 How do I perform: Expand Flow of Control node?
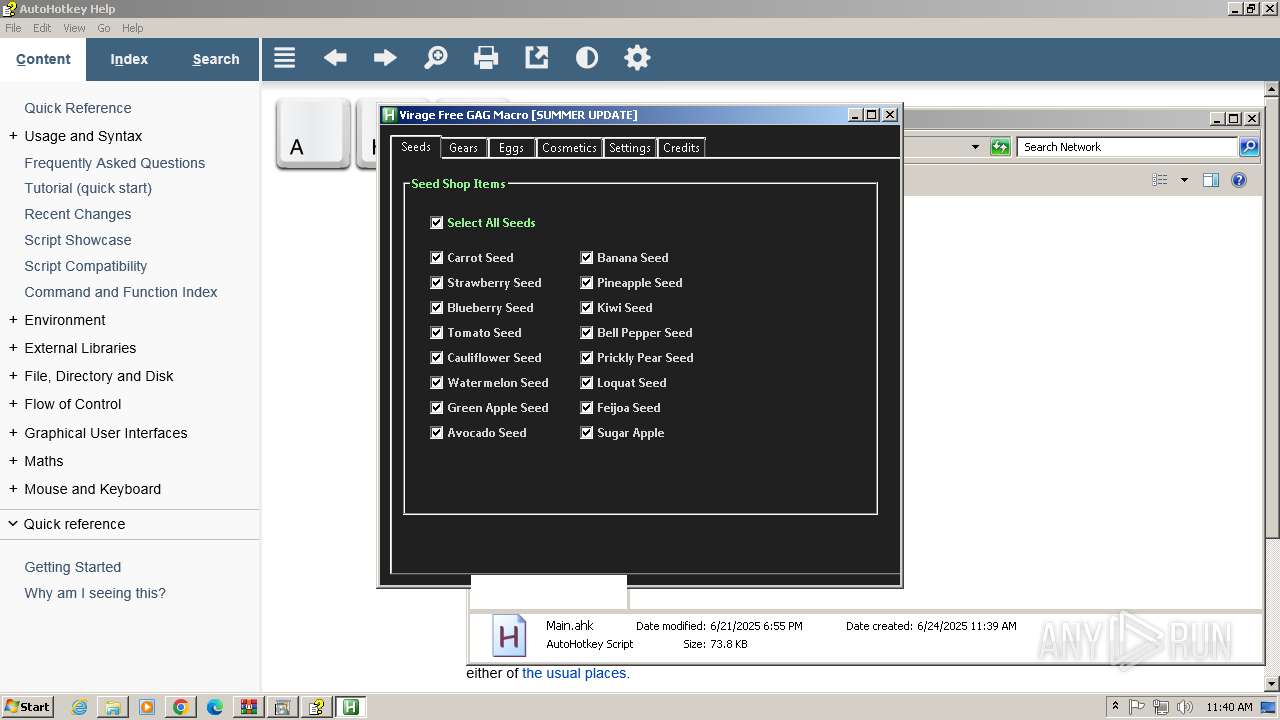tap(13, 404)
